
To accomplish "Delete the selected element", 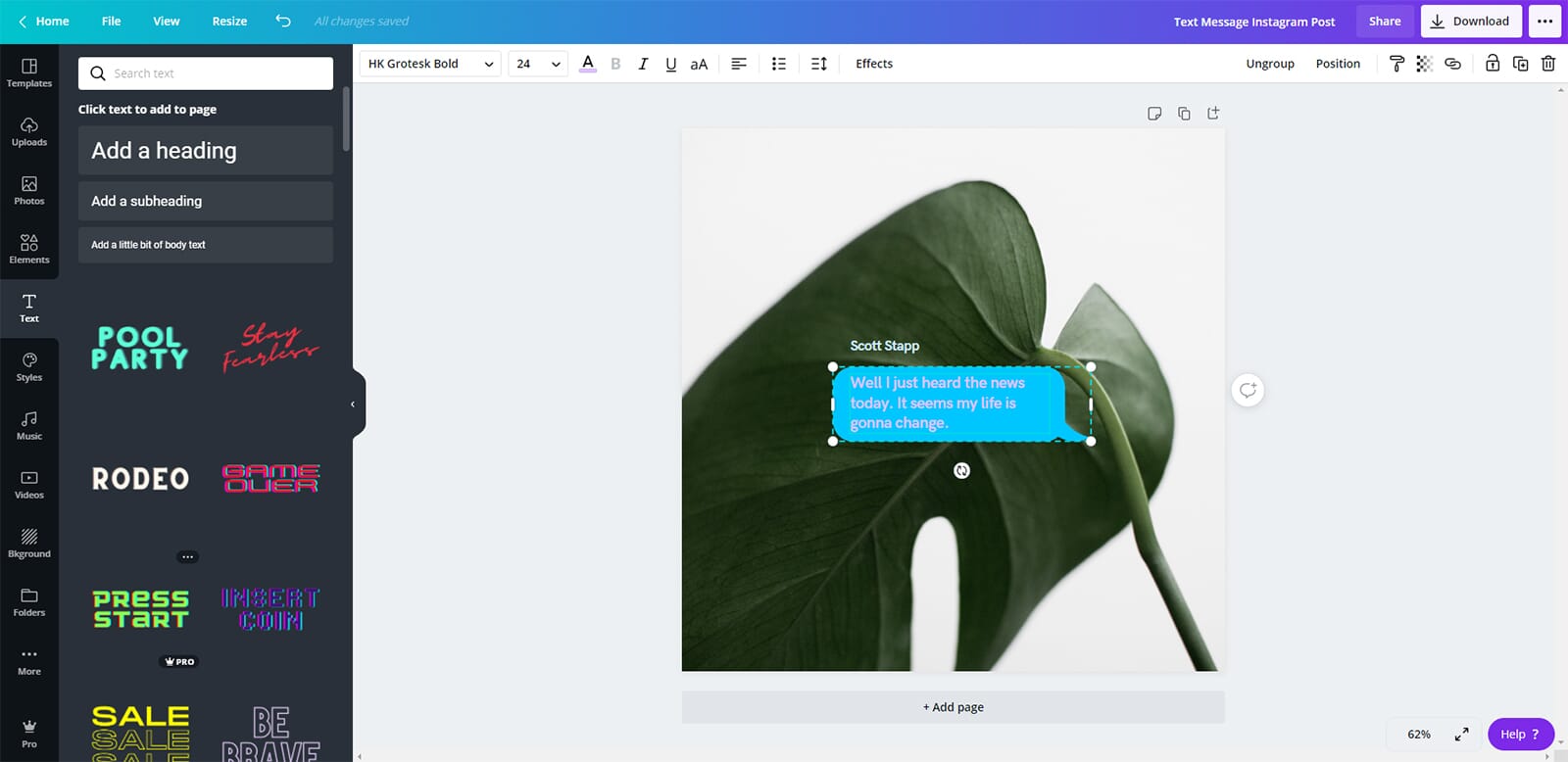I will pos(1548,64).
